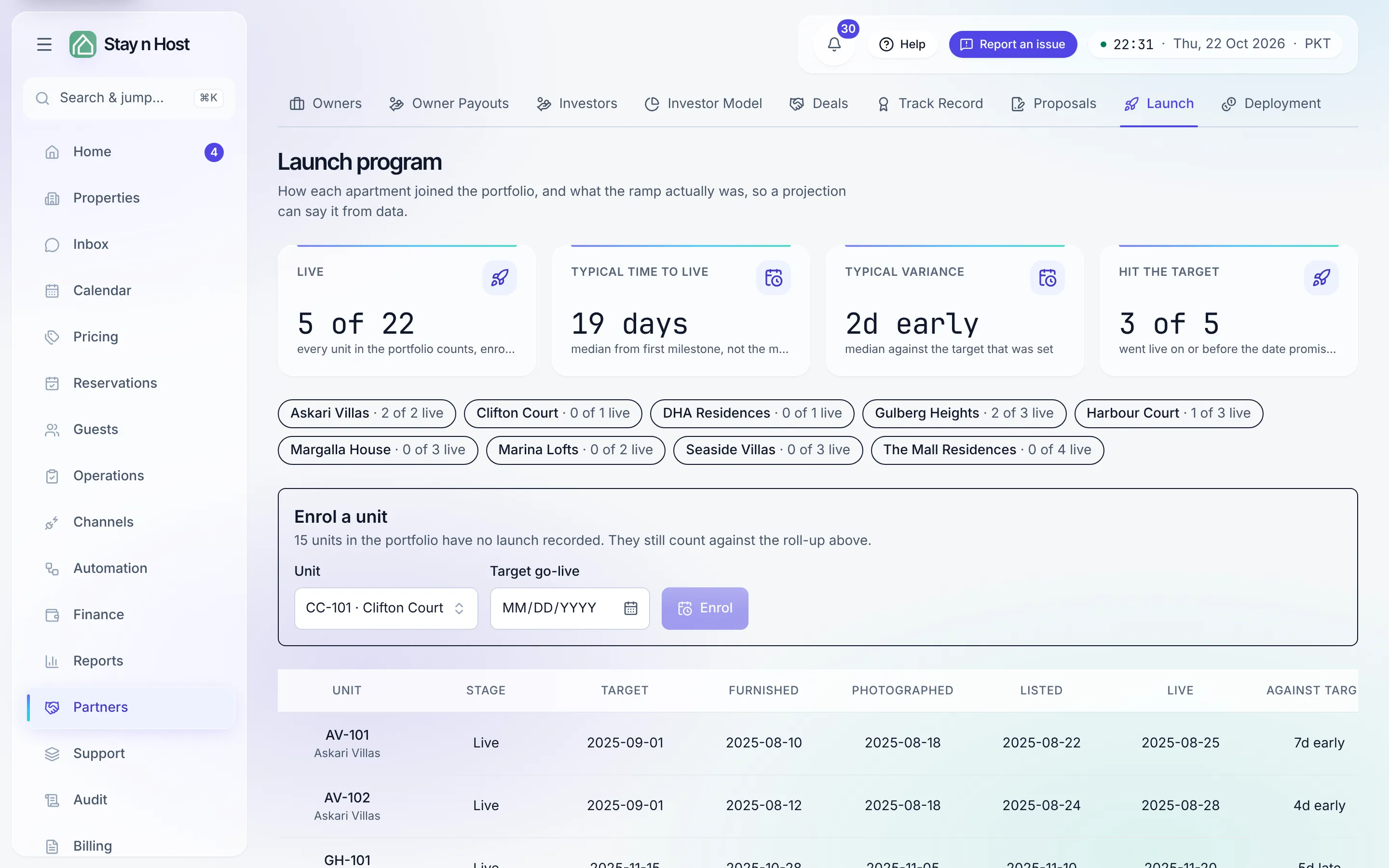Open Operations in sidebar
This screenshot has width=1389, height=868.
[130, 476]
